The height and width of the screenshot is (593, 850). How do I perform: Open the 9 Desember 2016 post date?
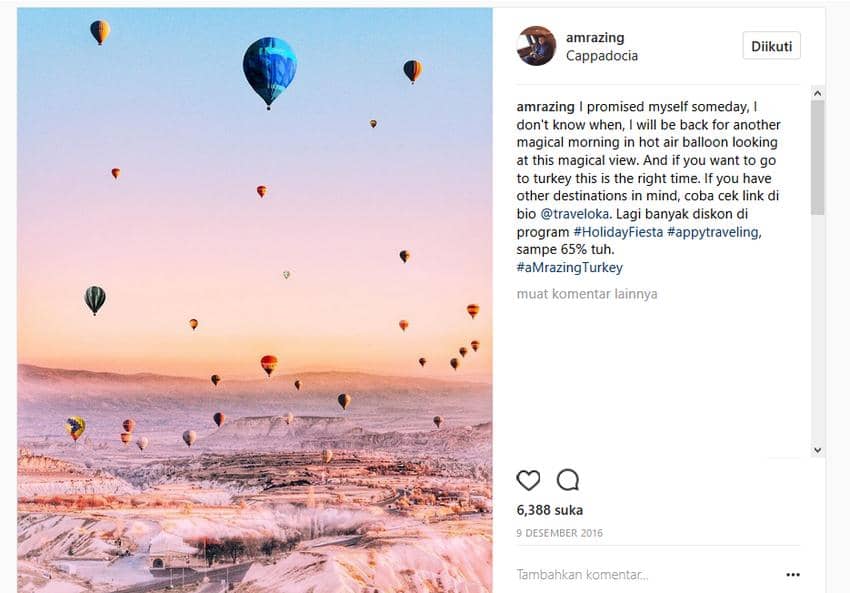pyautogui.click(x=559, y=533)
